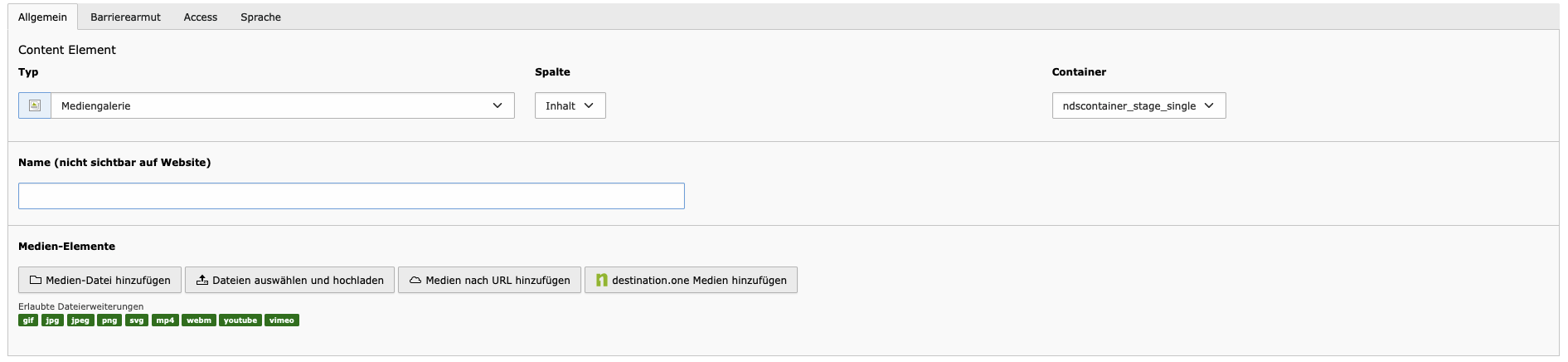Viewport: 1568px width, 362px height.
Task: Switch to the Allgemein tab
Action: 42,17
